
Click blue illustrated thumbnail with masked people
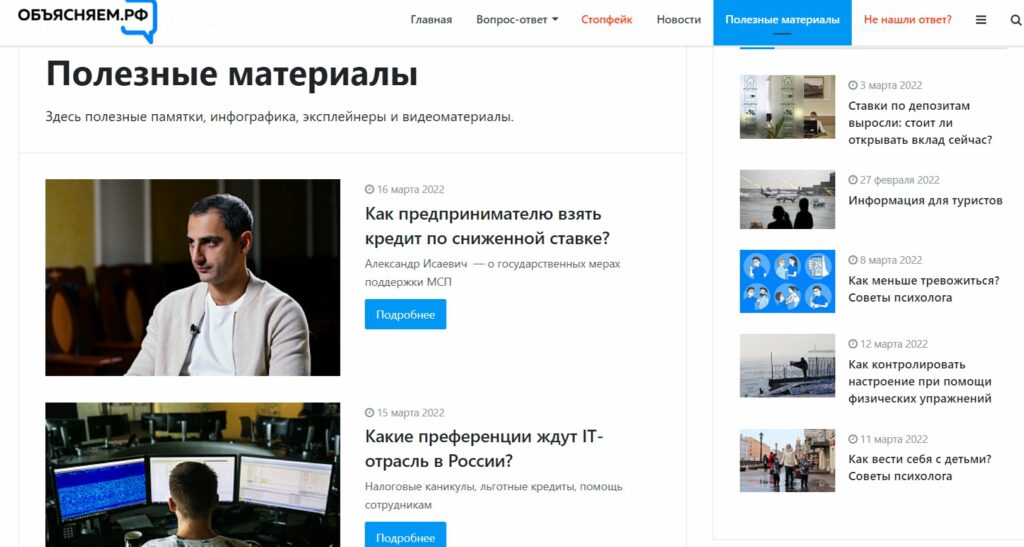tap(787, 281)
